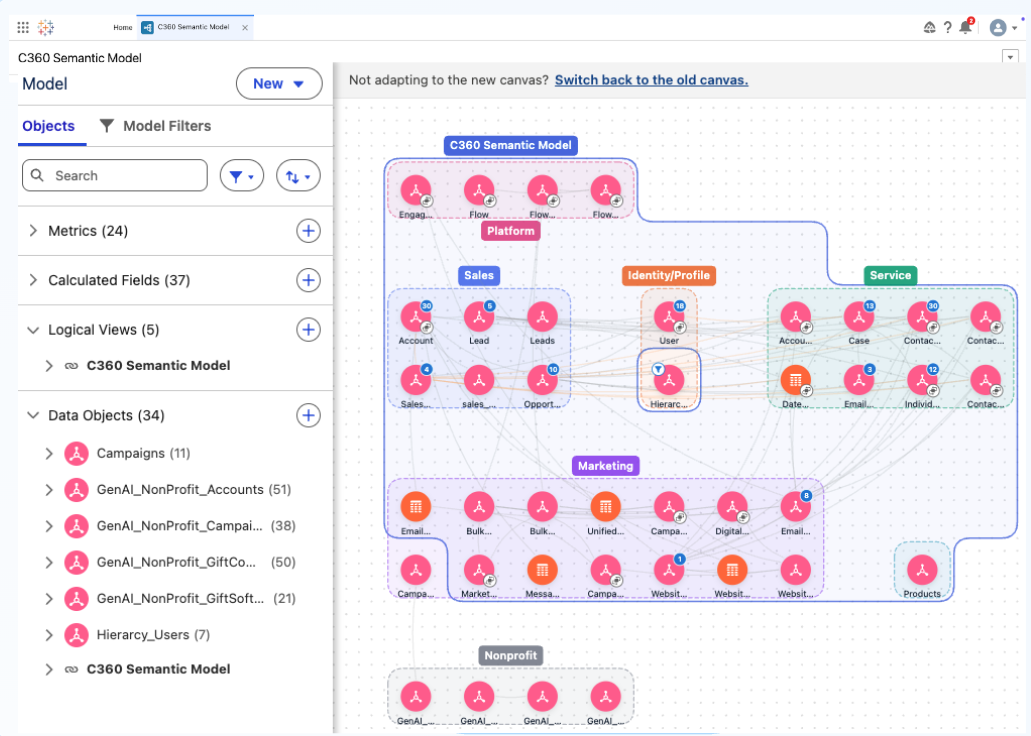1031x736 pixels.
Task: Open the app launcher grid icon
Action: [23, 28]
